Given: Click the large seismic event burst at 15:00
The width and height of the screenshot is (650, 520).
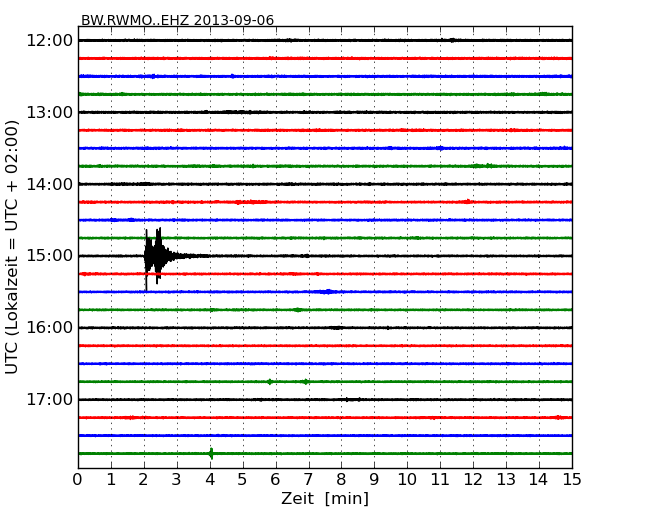Looking at the screenshot, I should click(160, 258).
